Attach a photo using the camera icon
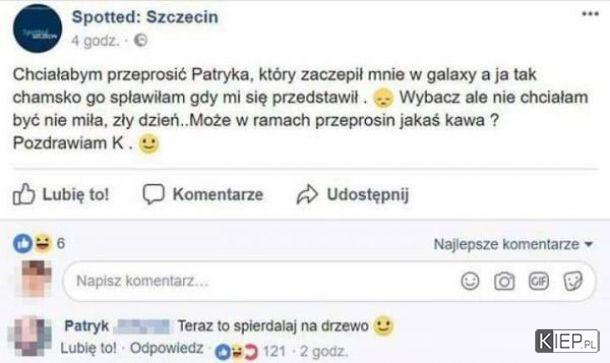610x363 pixels. point(504,281)
